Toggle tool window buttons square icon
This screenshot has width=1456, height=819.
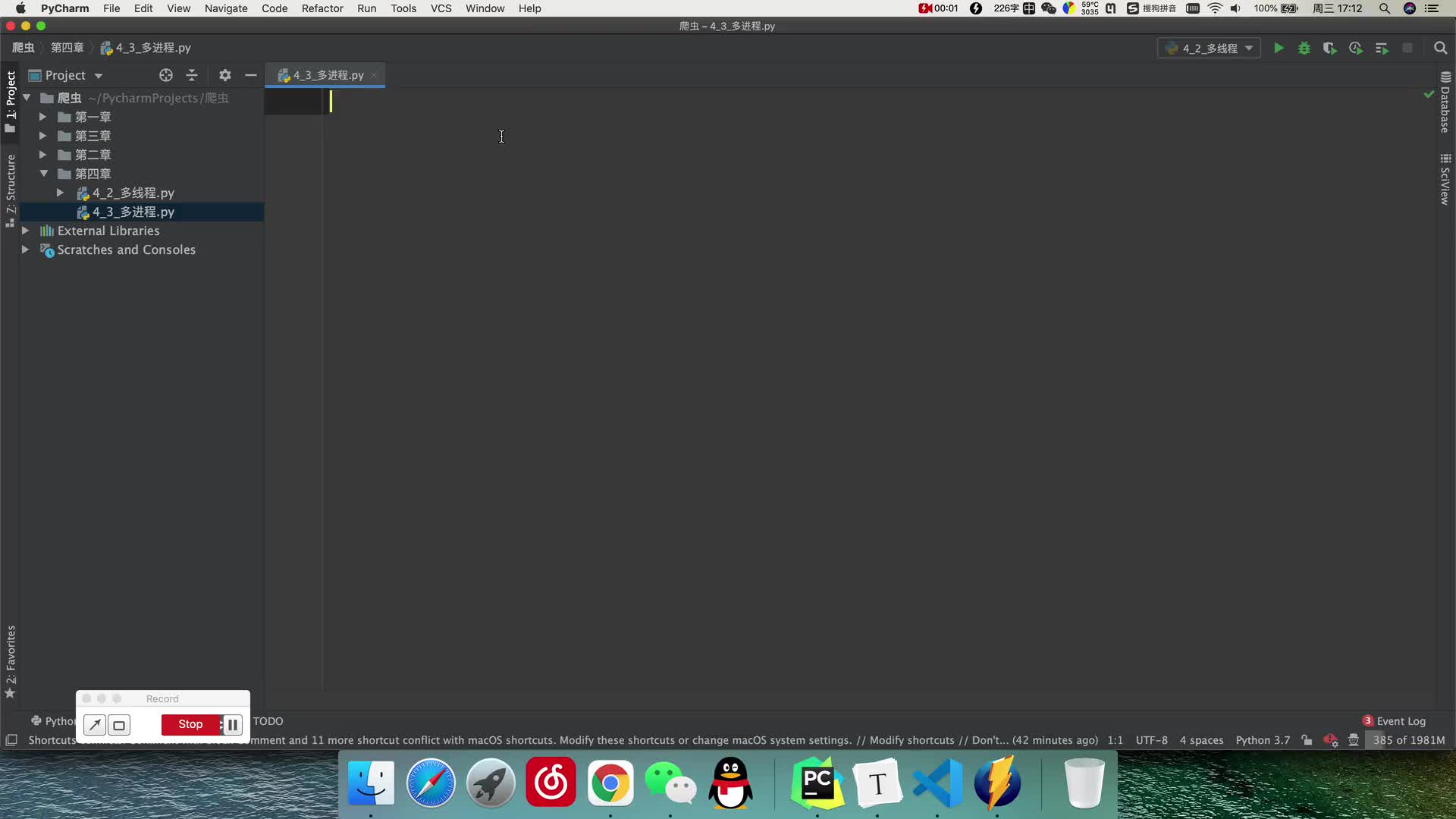[11, 740]
